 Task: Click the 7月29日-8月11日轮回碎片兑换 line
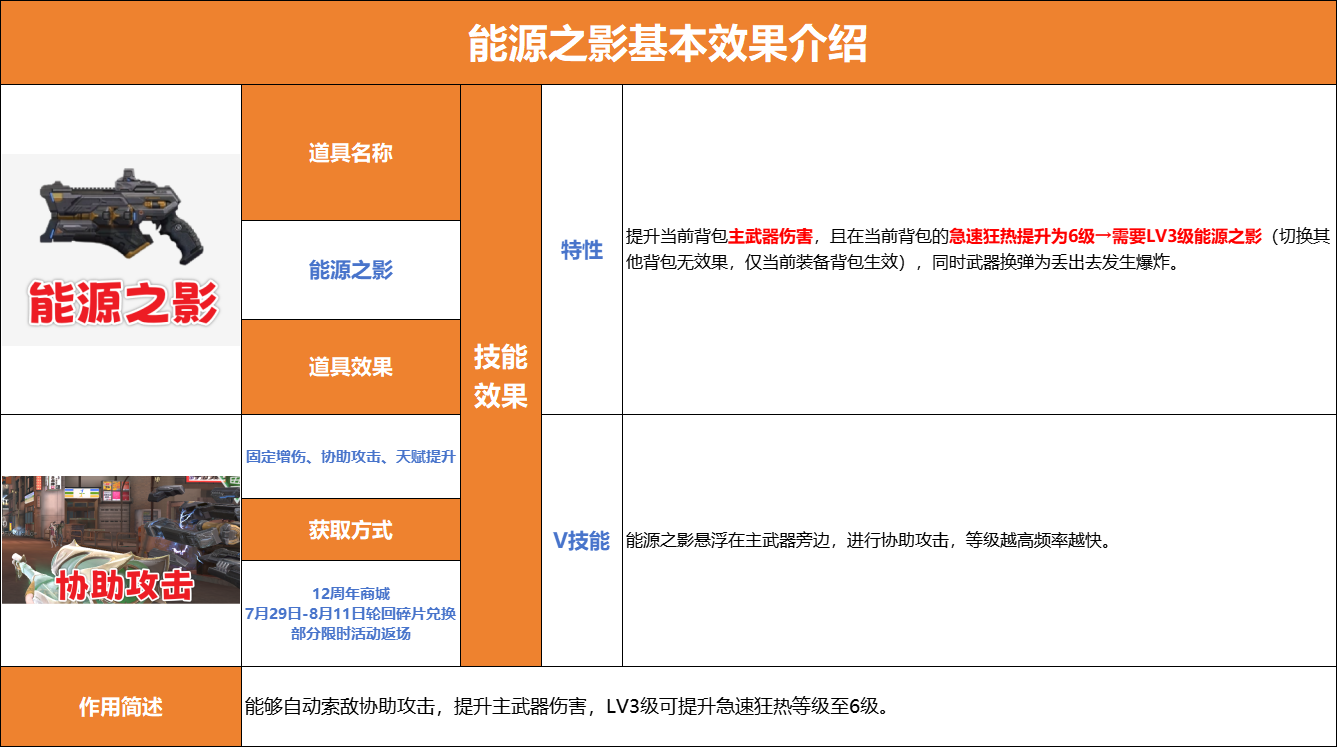351,613
